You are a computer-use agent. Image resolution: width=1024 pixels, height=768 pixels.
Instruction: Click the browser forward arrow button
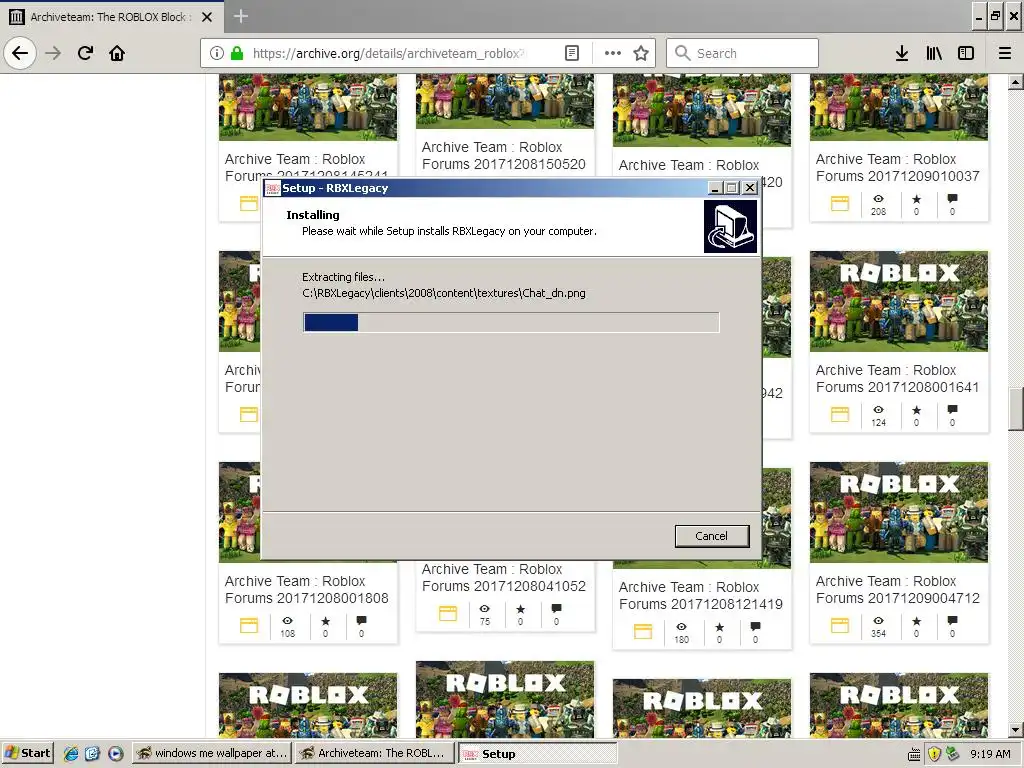(53, 53)
